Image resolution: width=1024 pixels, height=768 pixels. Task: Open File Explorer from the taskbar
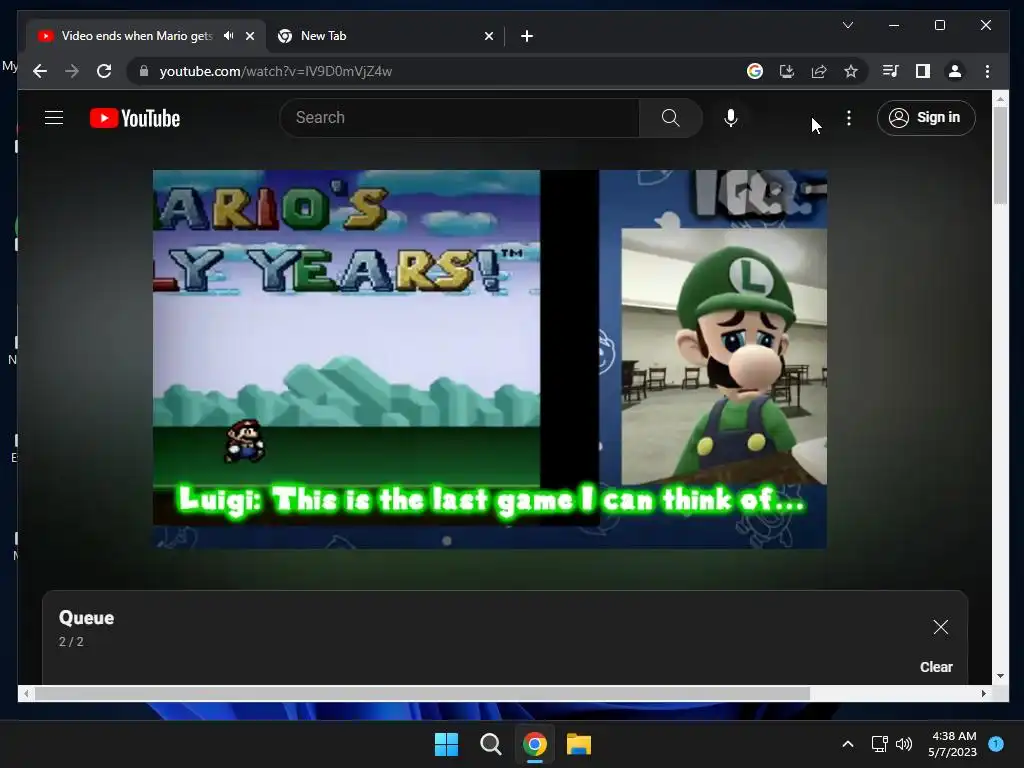click(x=579, y=744)
